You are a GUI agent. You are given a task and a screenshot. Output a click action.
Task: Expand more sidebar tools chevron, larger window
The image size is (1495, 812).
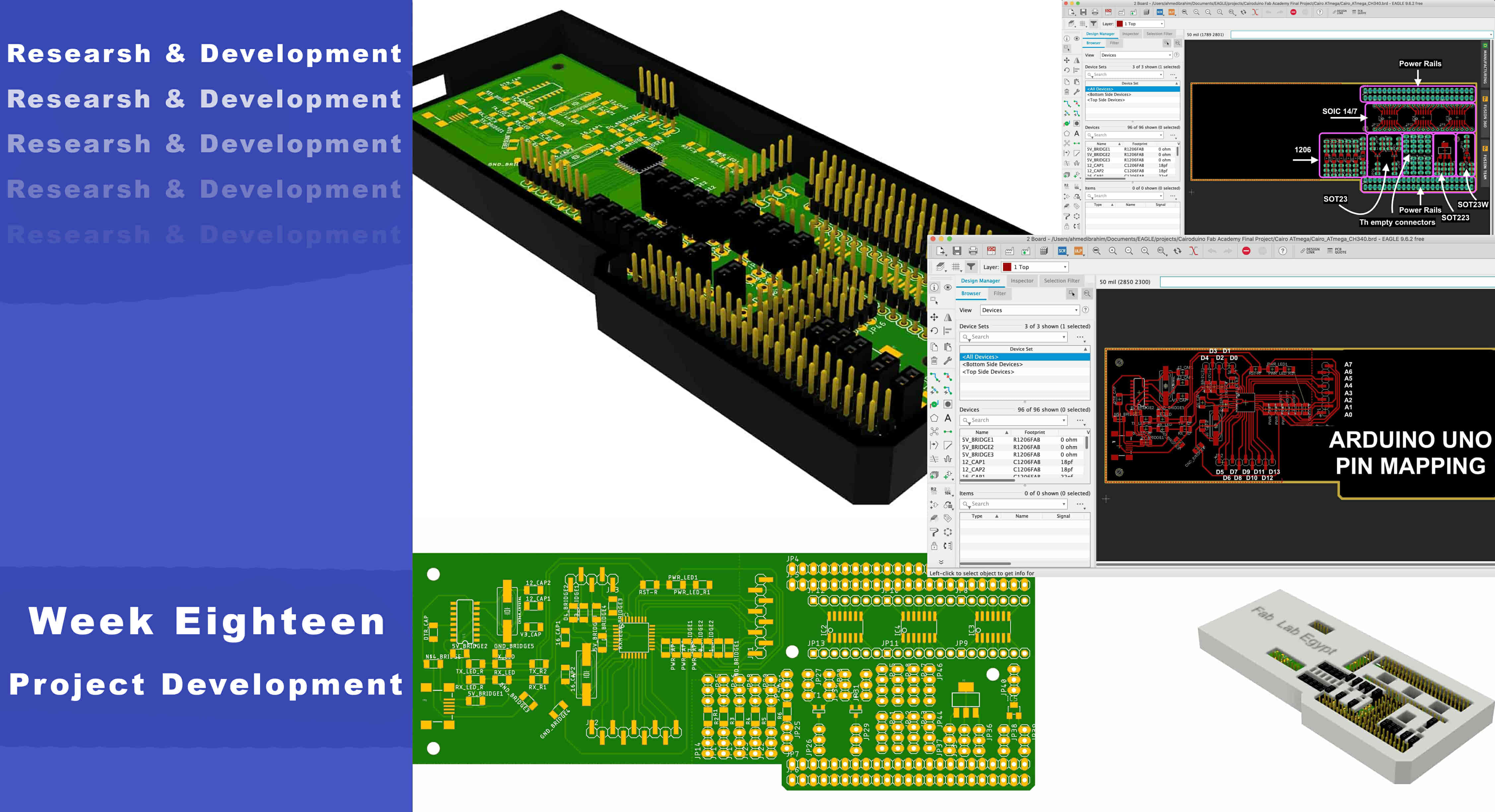pos(941,563)
